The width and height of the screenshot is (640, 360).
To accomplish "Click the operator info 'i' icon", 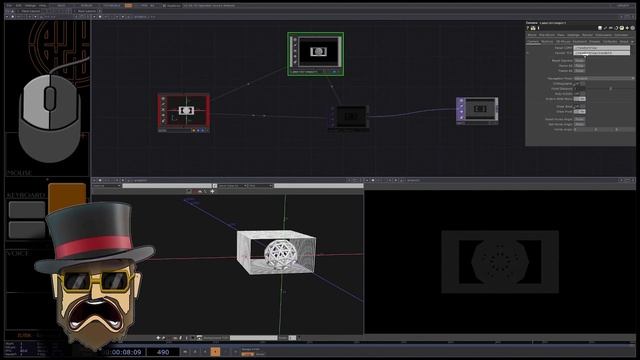I will (x=538, y=28).
